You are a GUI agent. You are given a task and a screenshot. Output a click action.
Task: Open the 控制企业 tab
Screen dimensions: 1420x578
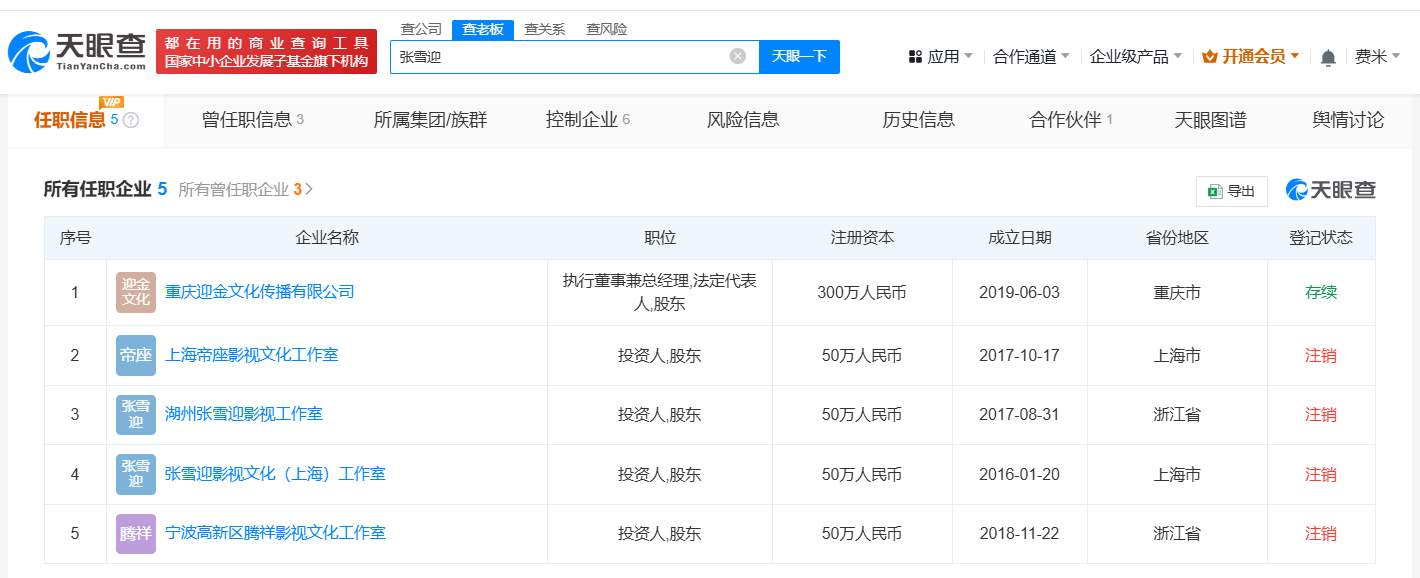[x=588, y=120]
